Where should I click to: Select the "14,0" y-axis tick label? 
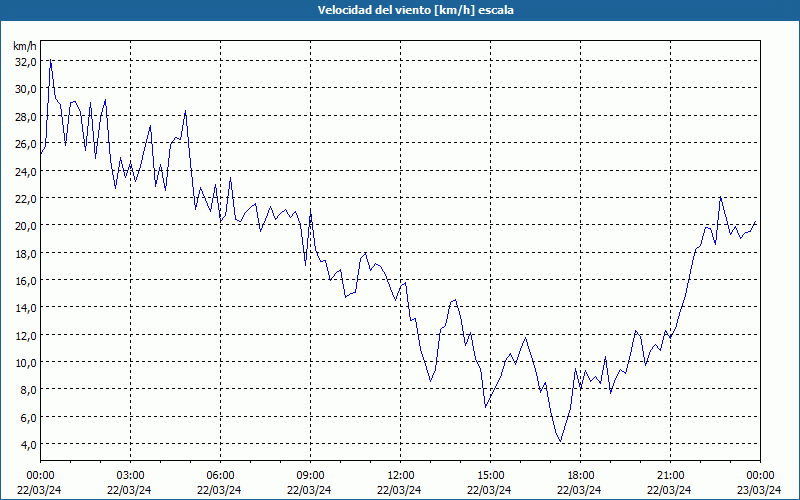[26, 308]
